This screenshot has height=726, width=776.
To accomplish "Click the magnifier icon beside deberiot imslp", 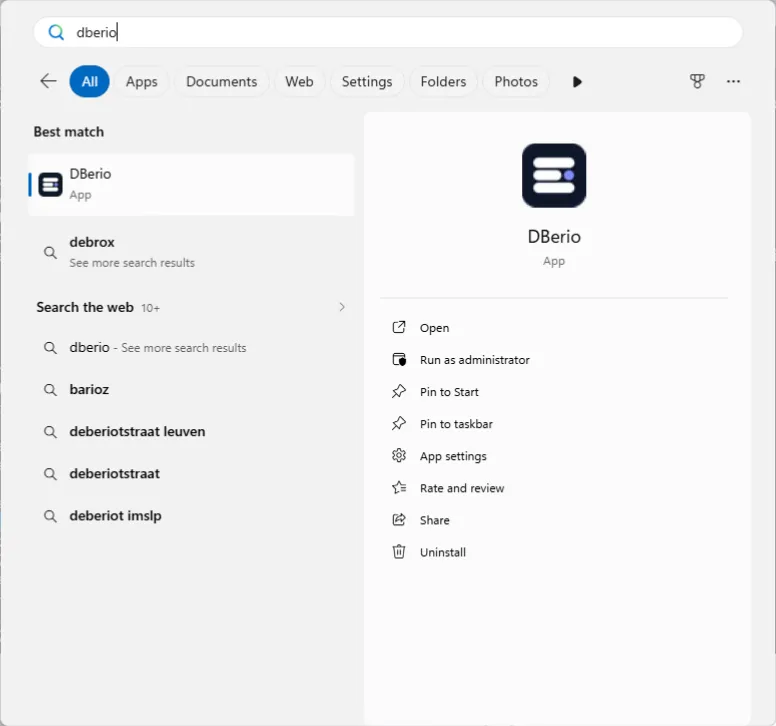I will point(50,516).
